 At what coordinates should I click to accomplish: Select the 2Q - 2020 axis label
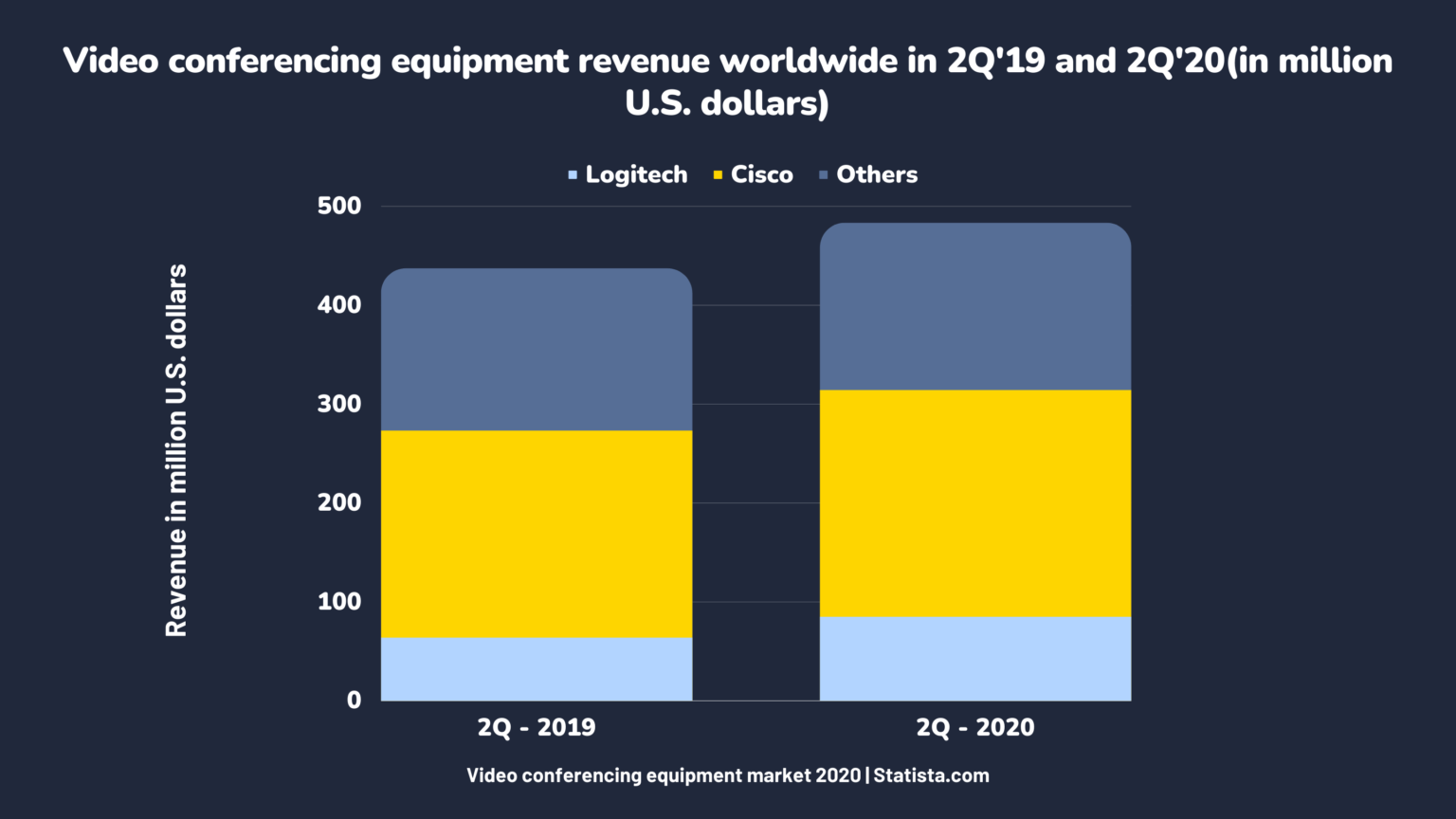(x=974, y=727)
